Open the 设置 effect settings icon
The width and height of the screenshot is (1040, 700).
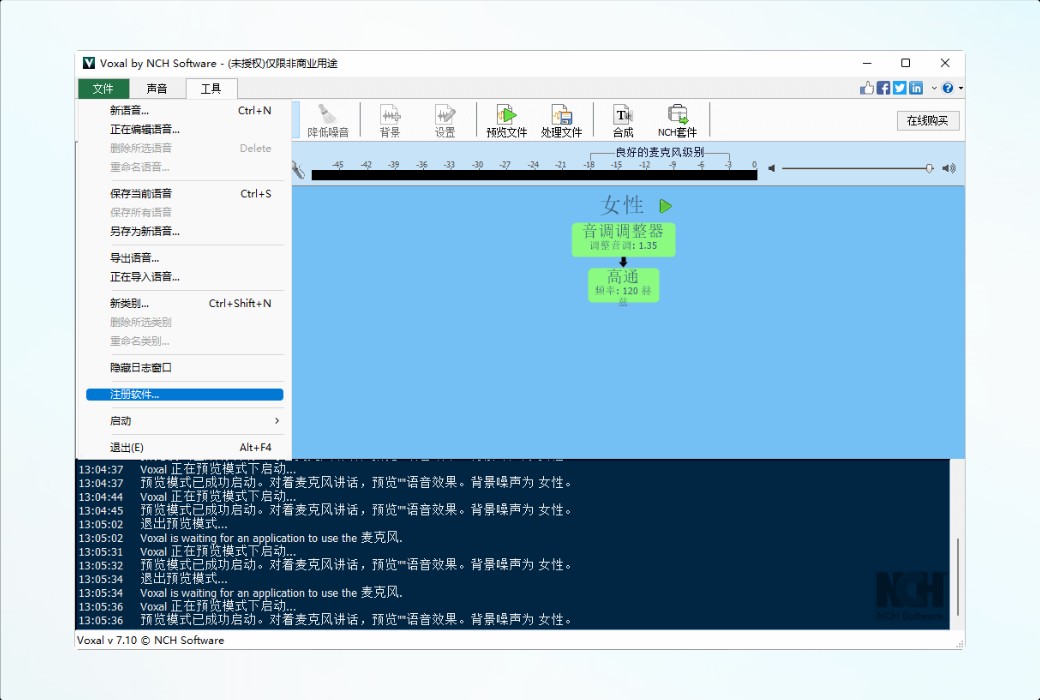point(445,121)
